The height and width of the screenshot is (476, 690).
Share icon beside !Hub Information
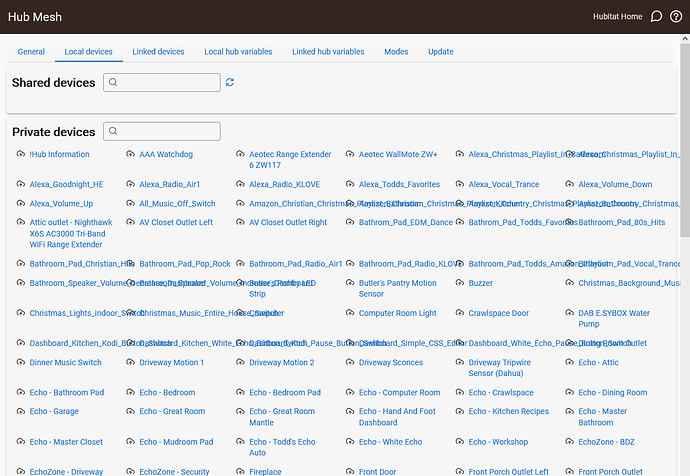[x=21, y=154]
